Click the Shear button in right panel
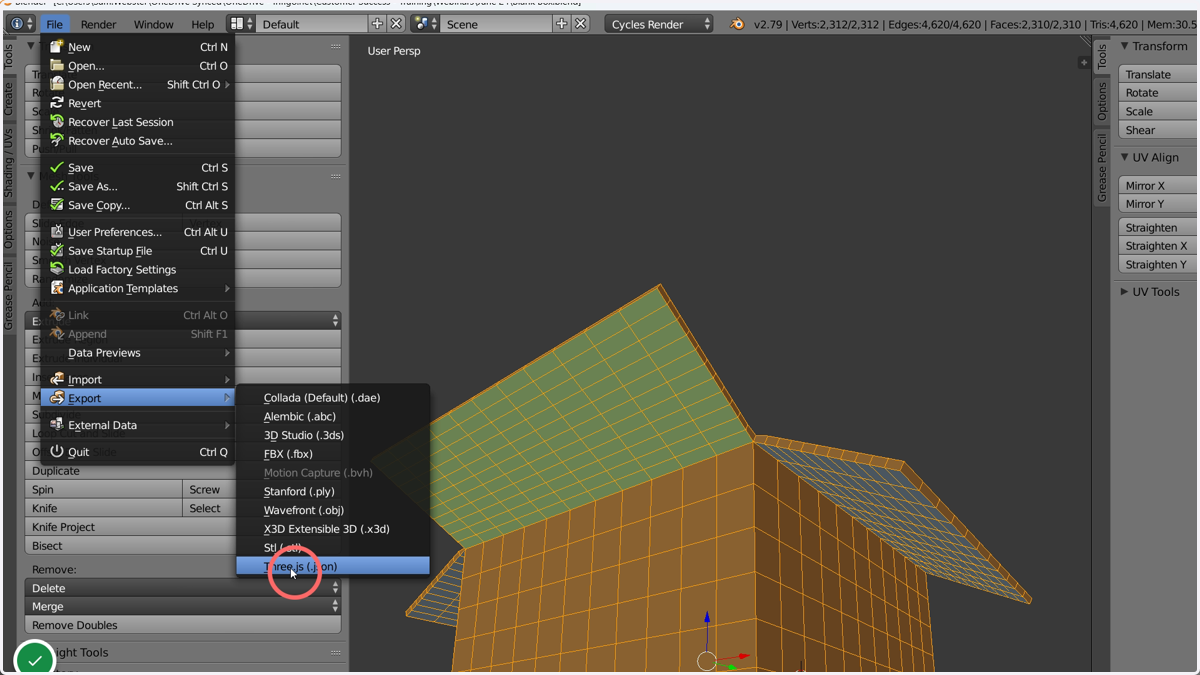The image size is (1200, 675). point(1158,130)
